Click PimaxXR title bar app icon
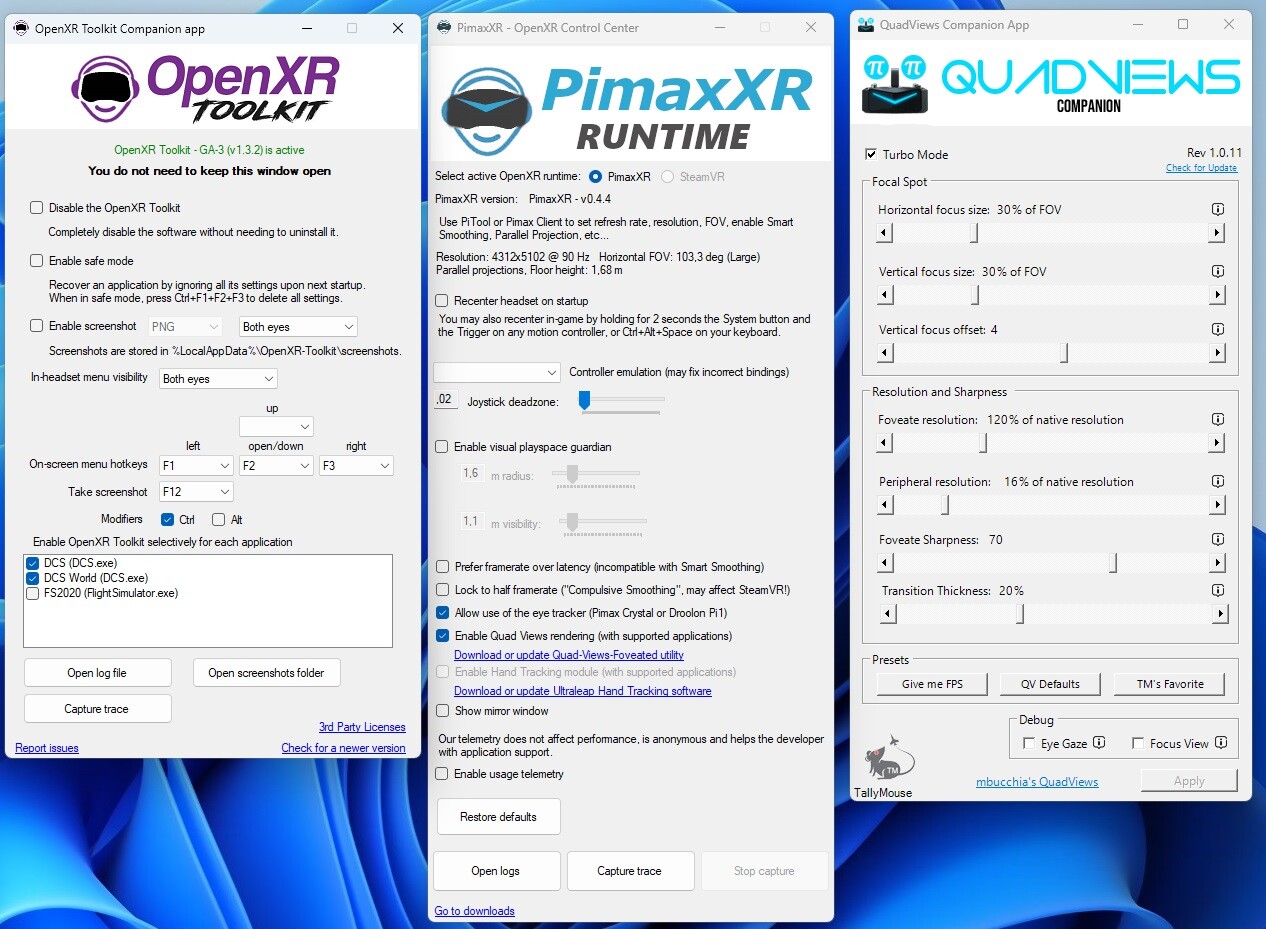The image size is (1266, 929). tap(444, 28)
